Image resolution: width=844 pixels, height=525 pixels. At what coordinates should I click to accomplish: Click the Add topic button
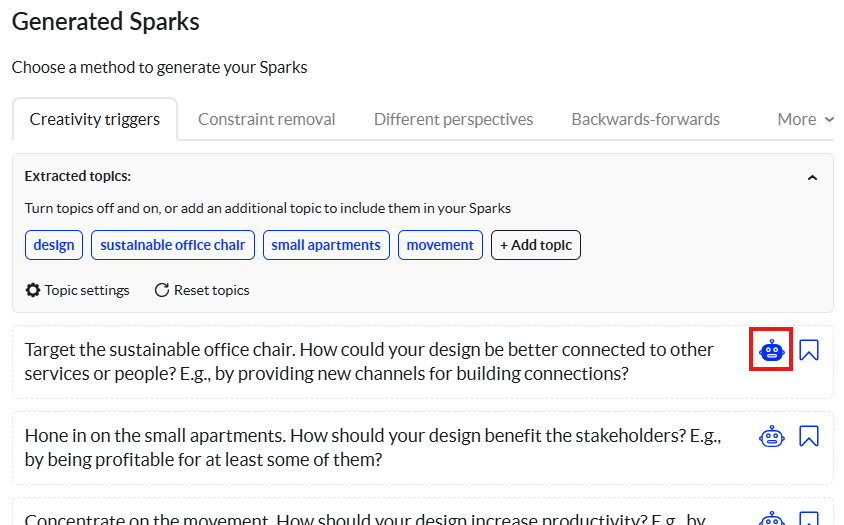536,245
